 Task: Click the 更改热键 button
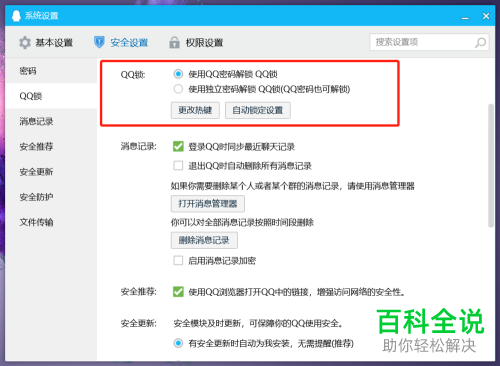click(x=195, y=110)
